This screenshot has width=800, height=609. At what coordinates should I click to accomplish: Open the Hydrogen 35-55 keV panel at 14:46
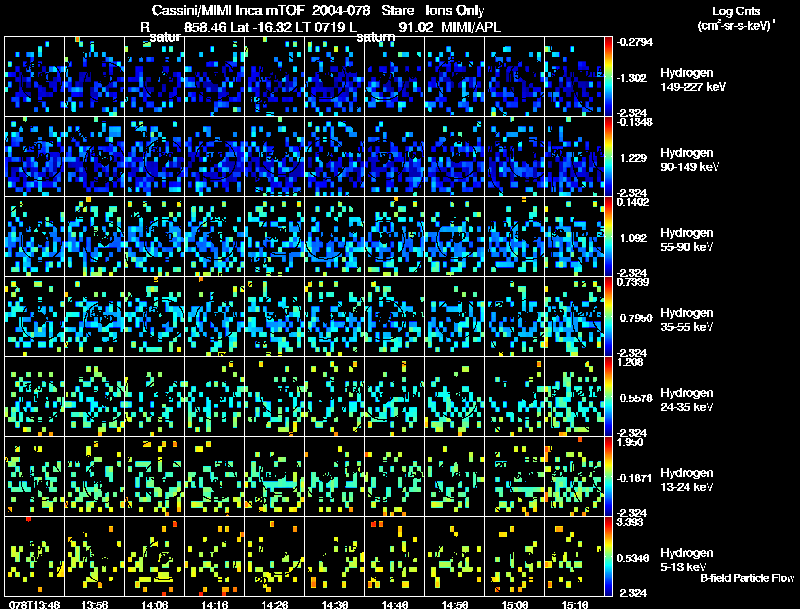coord(394,317)
